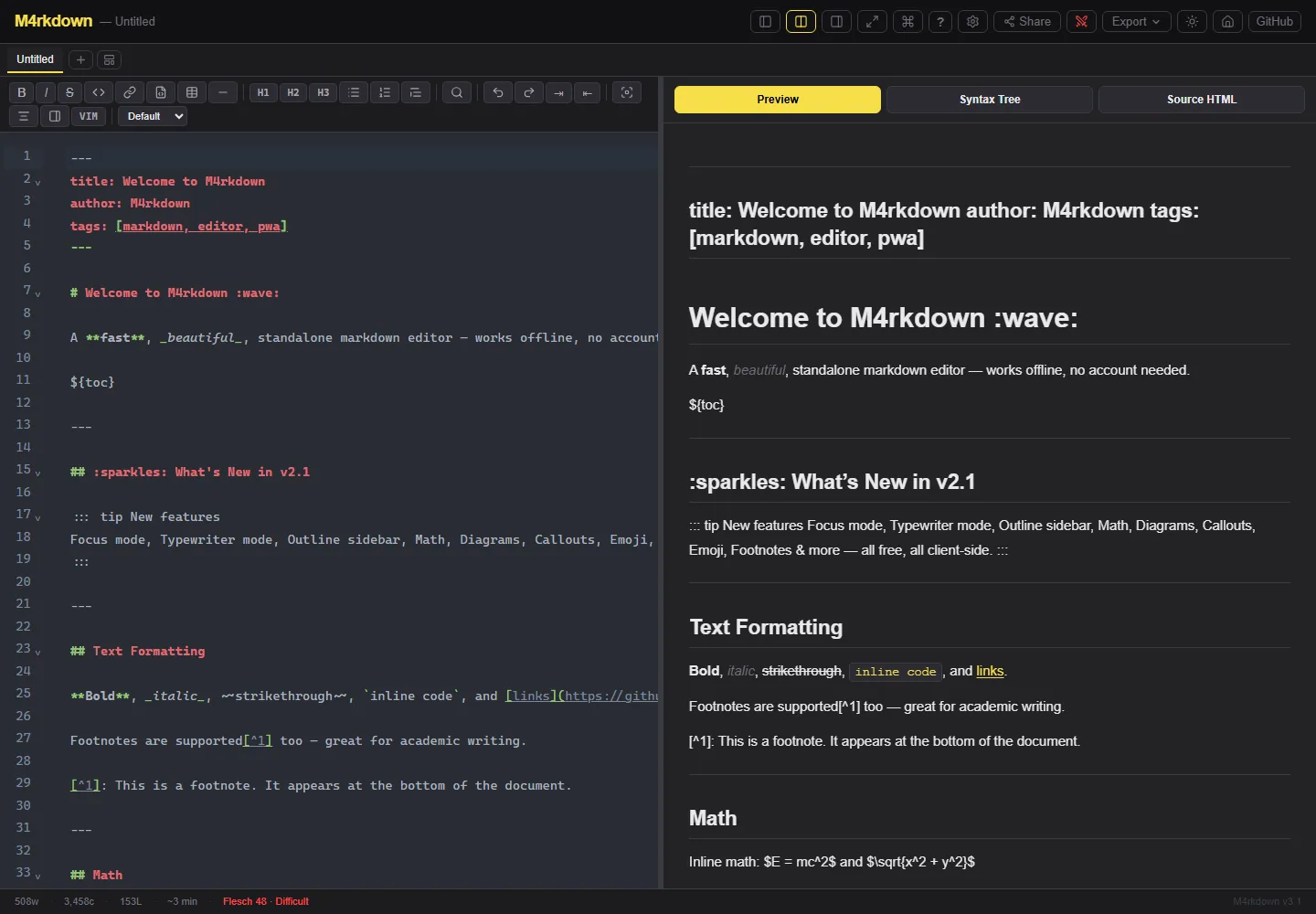Switch to split view layout in the top bar
This screenshot has height=914, width=1316.
coord(801,21)
